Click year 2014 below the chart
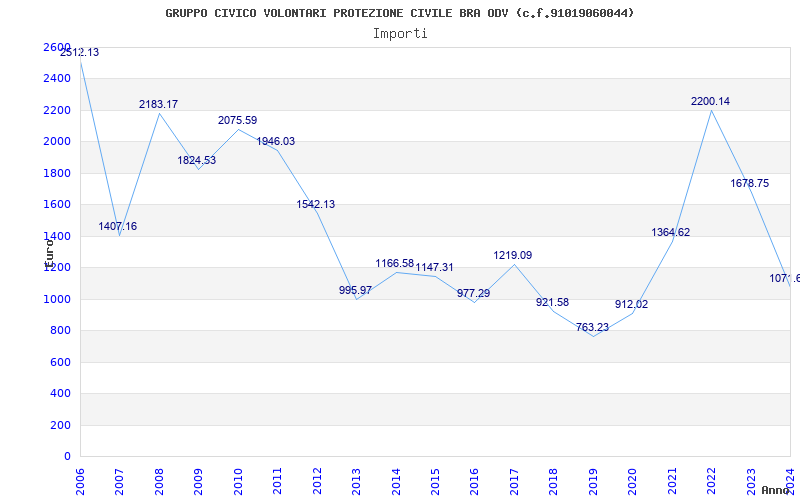 point(396,482)
